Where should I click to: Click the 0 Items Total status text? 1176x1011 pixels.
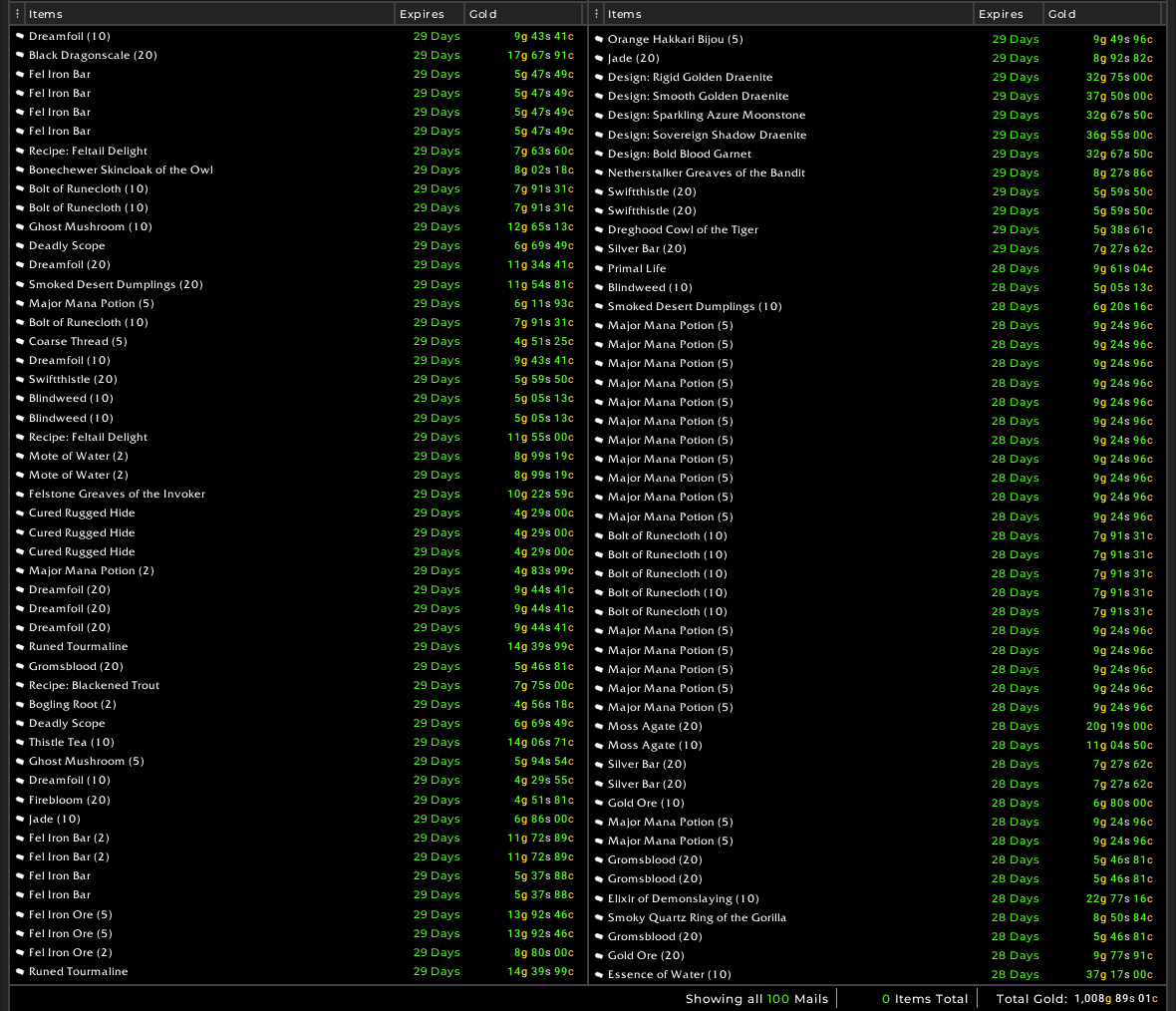(925, 999)
